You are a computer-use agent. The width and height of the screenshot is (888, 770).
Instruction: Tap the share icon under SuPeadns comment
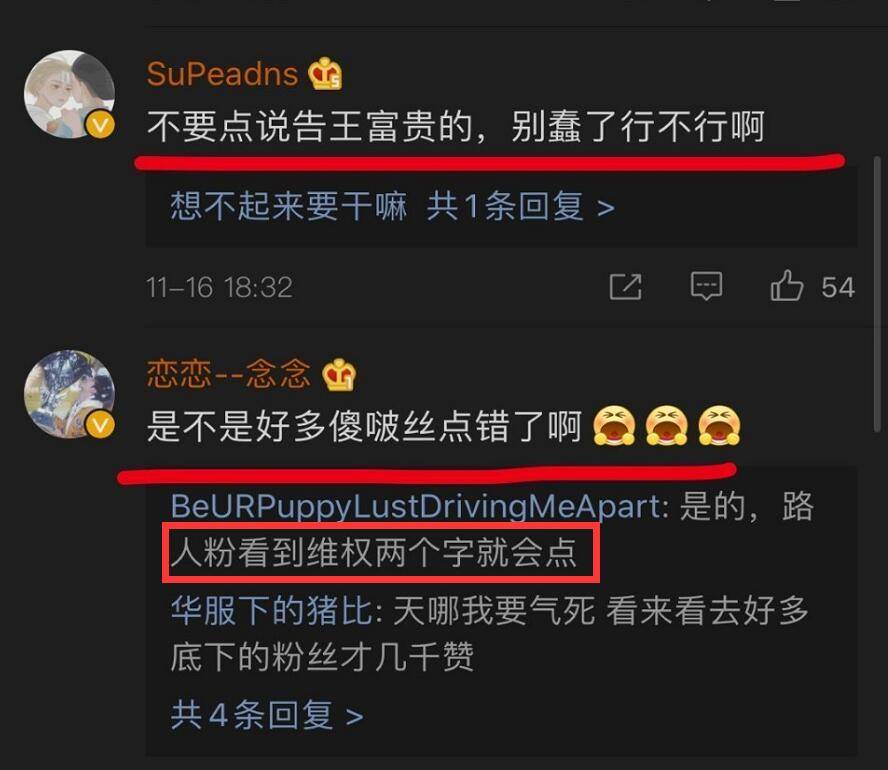(x=625, y=287)
